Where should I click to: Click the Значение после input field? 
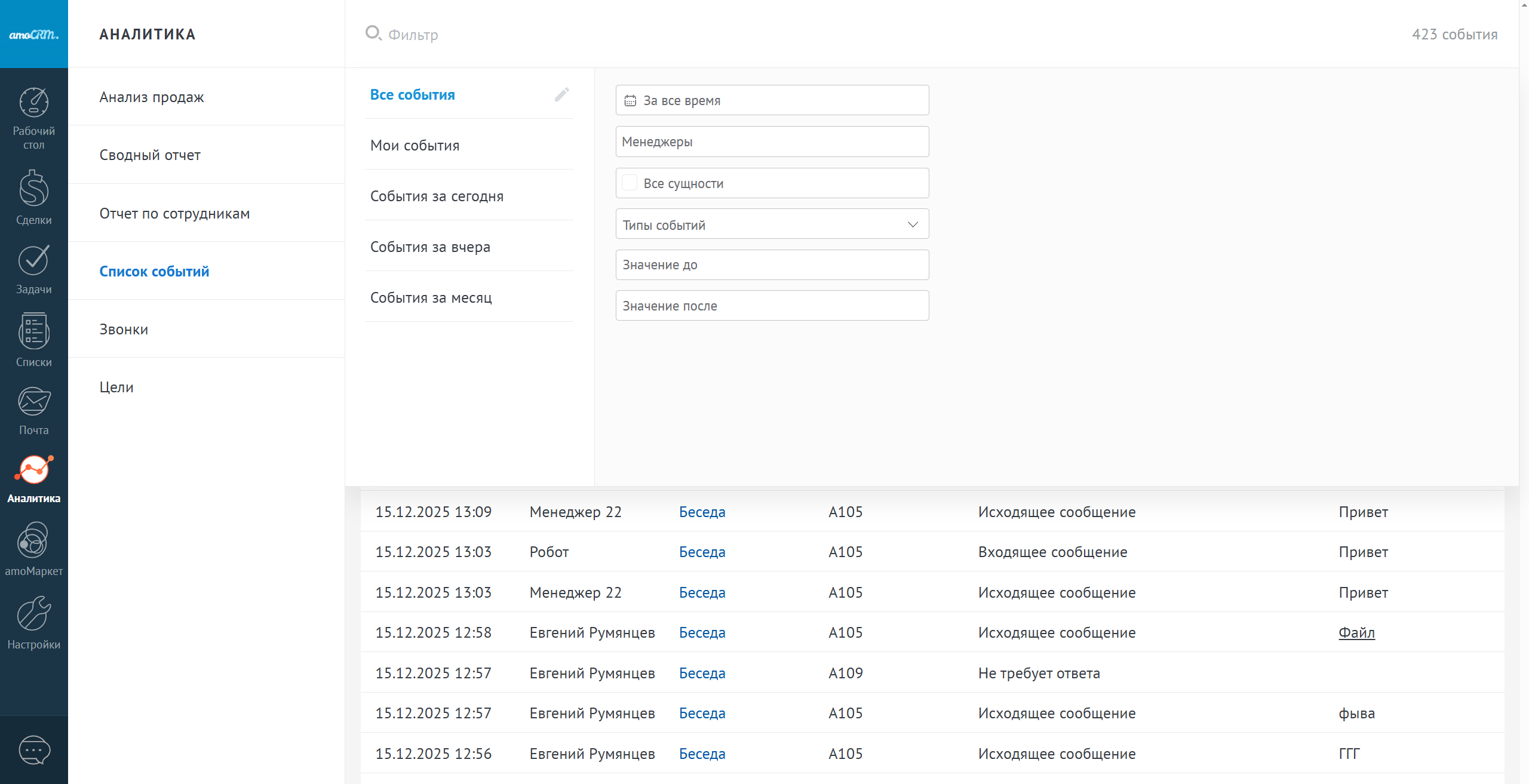(x=772, y=306)
